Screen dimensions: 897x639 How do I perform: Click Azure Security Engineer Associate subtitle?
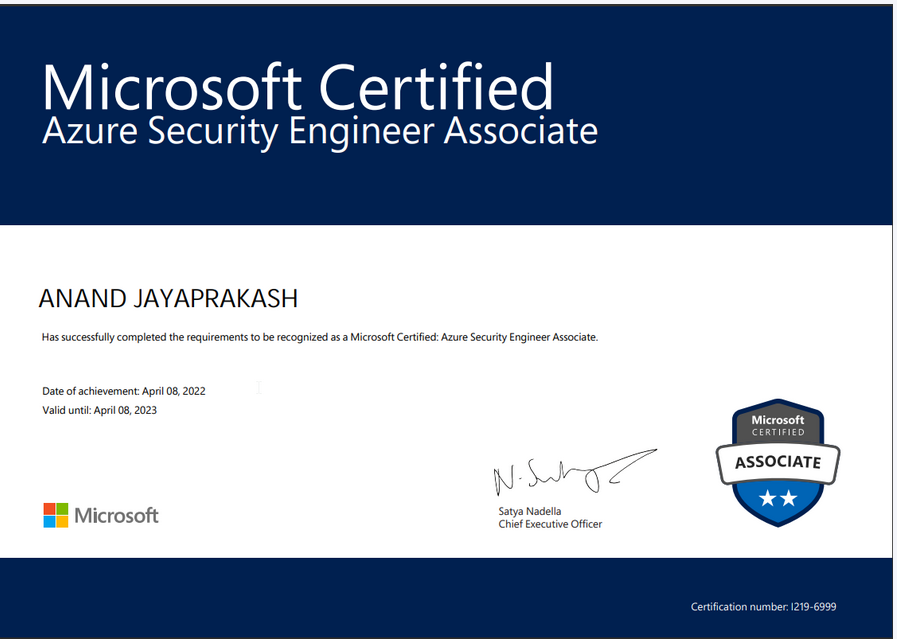320,132
